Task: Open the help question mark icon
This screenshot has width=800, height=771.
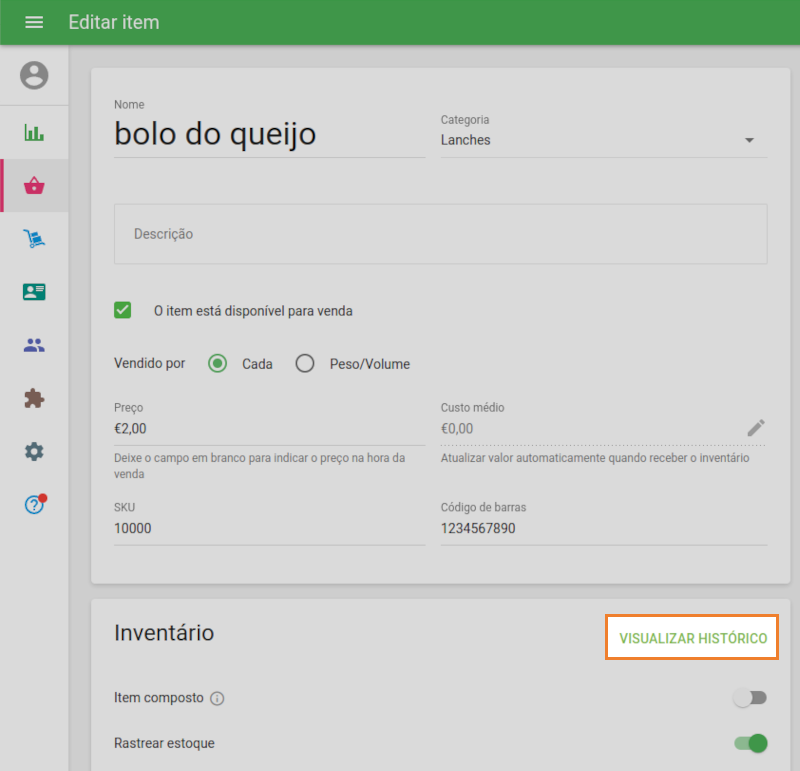Action: [33, 504]
